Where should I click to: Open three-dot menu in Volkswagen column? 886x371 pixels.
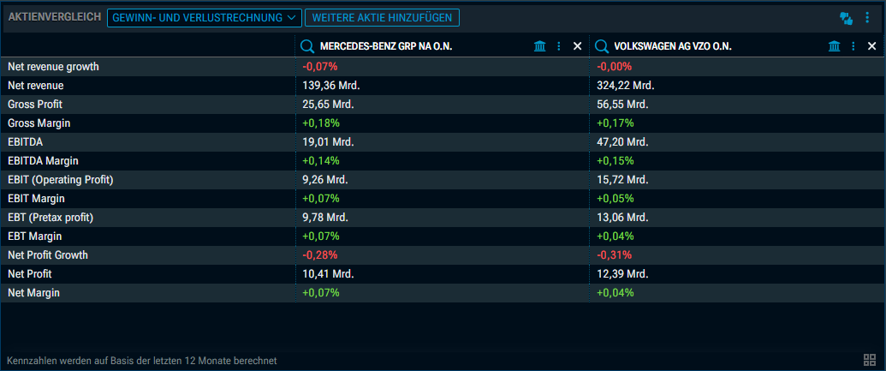pyautogui.click(x=853, y=47)
